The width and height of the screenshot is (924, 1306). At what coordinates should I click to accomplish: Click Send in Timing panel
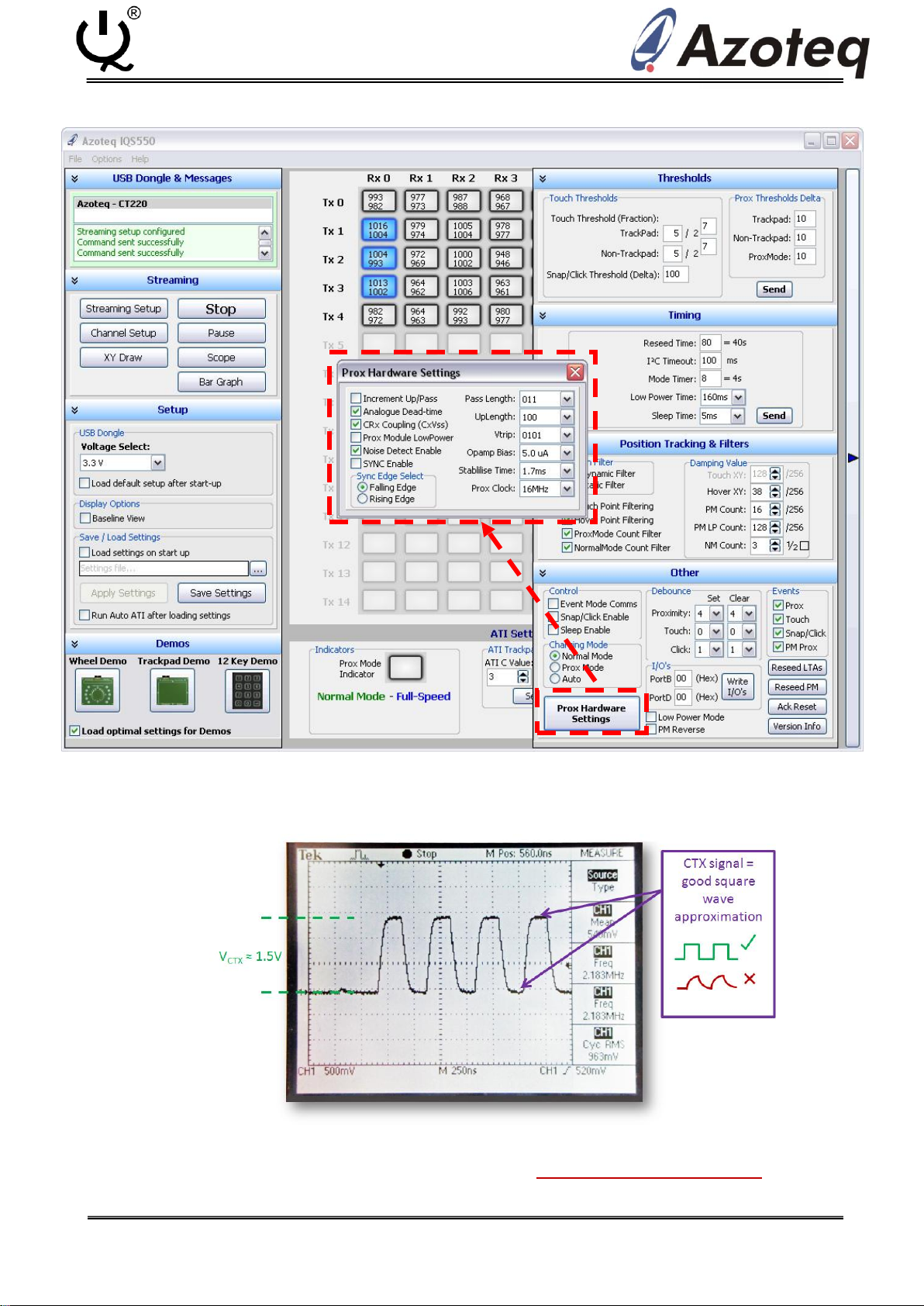pyautogui.click(x=774, y=416)
